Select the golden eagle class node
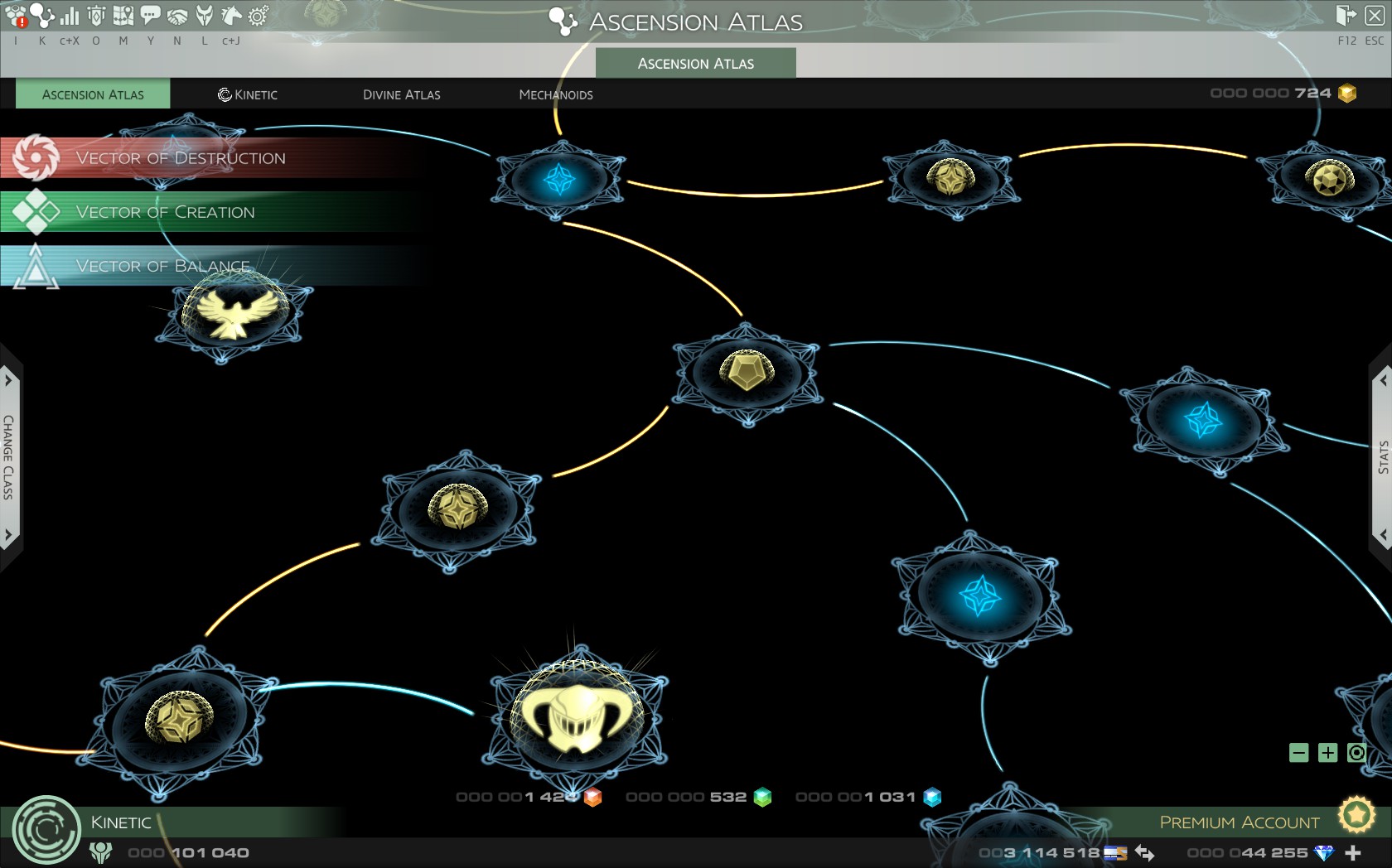 [x=234, y=313]
